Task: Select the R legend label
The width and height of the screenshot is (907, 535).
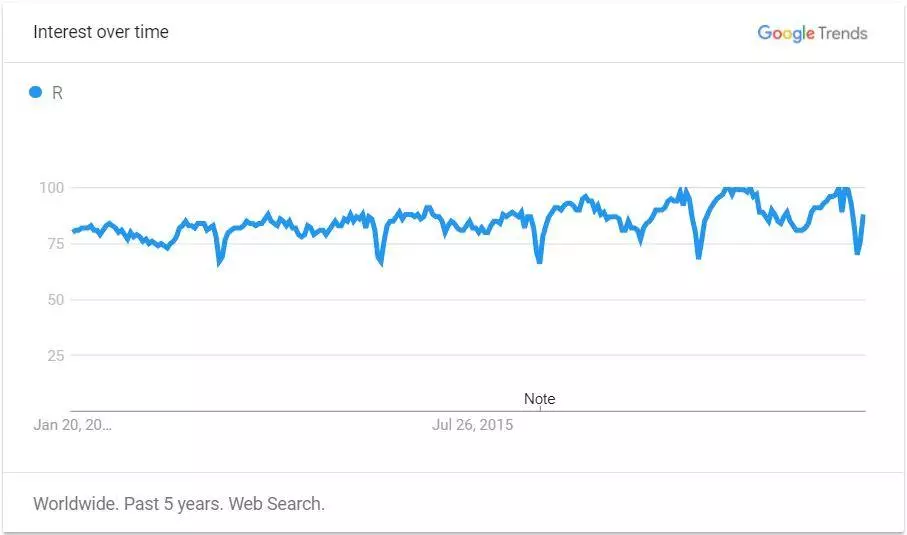Action: coord(57,93)
